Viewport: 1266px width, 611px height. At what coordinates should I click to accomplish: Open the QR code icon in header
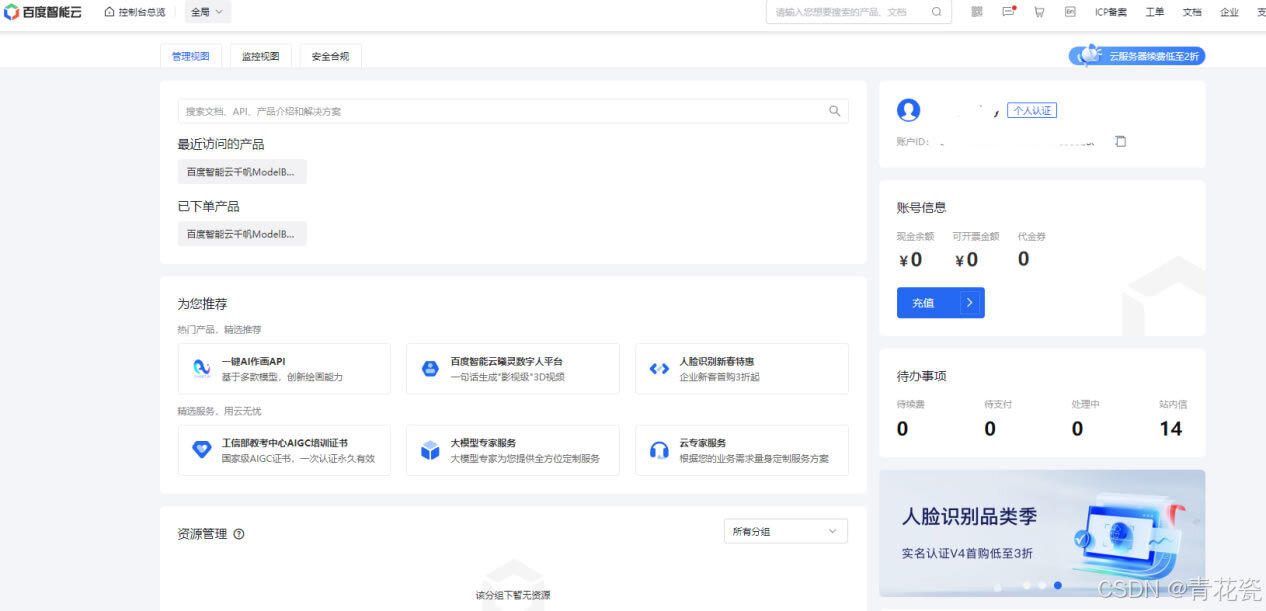[x=977, y=12]
